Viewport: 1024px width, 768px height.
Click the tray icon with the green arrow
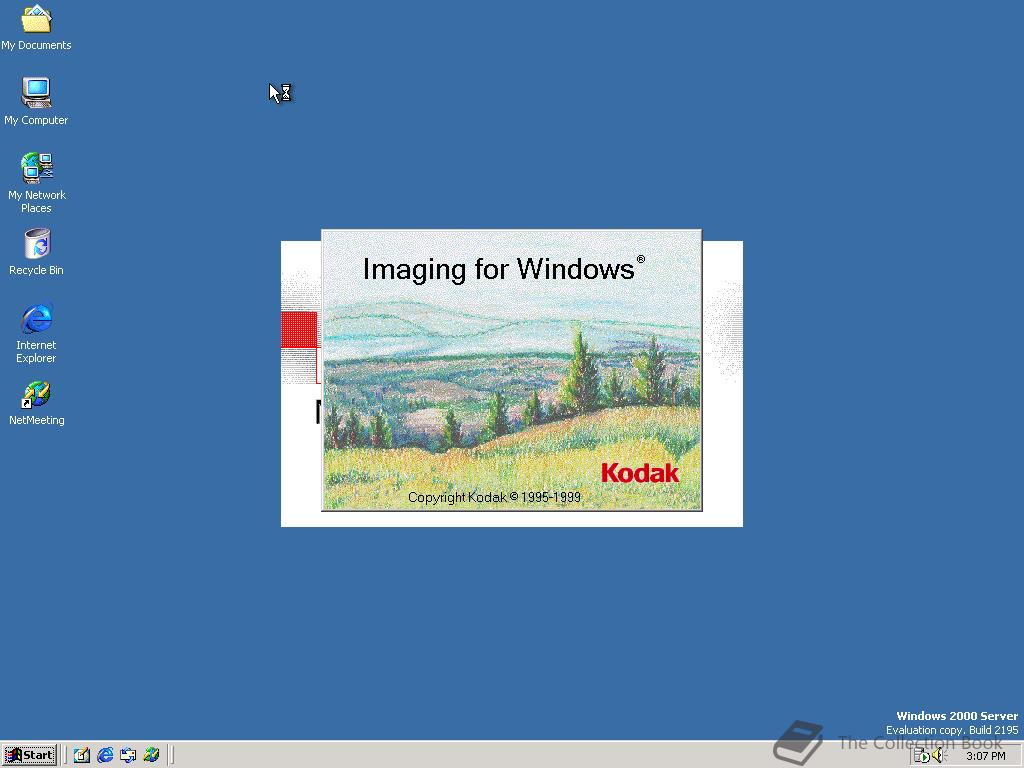tap(921, 756)
